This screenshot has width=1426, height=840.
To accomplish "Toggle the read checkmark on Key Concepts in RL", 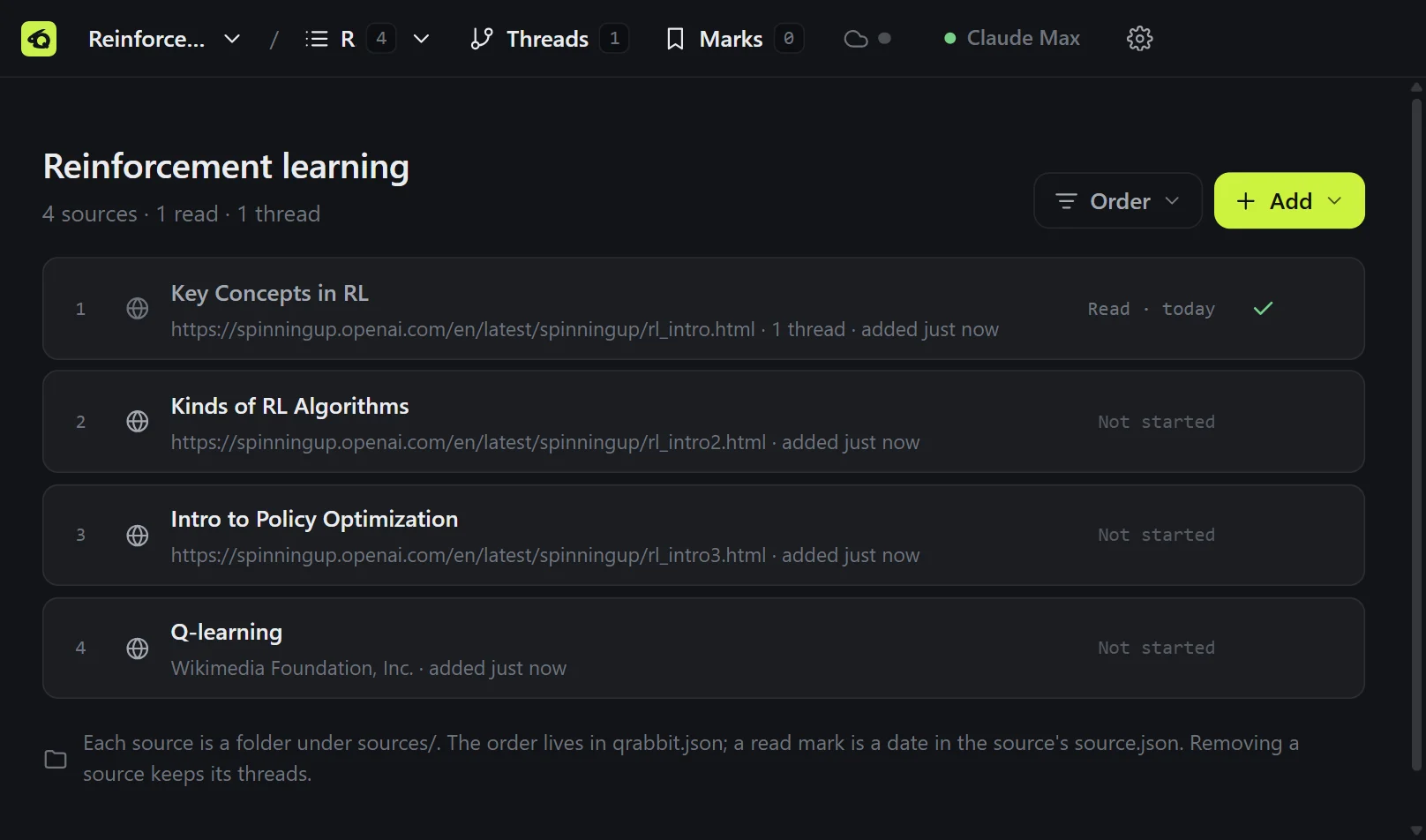I will tap(1264, 309).
